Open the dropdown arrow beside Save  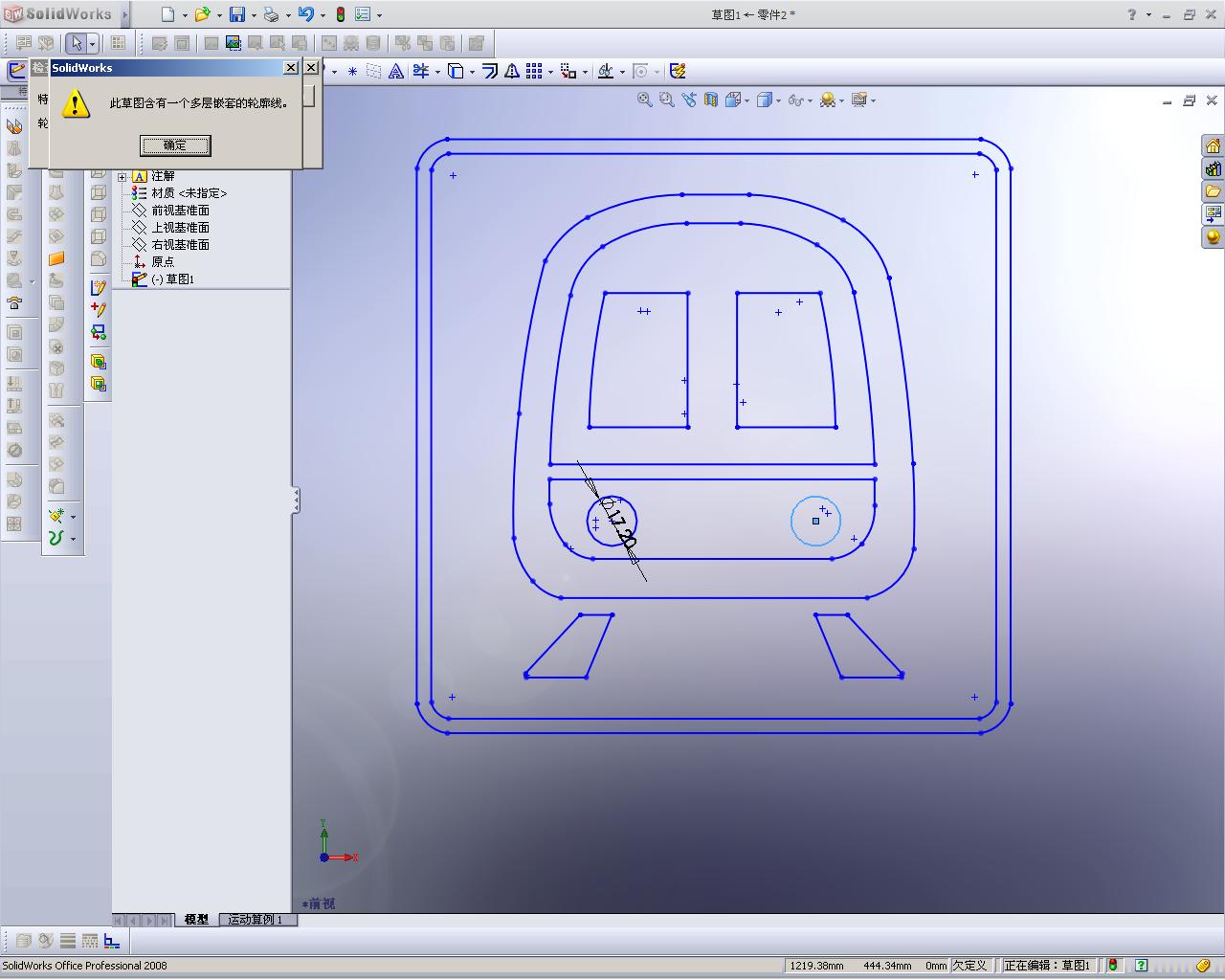click(x=254, y=15)
